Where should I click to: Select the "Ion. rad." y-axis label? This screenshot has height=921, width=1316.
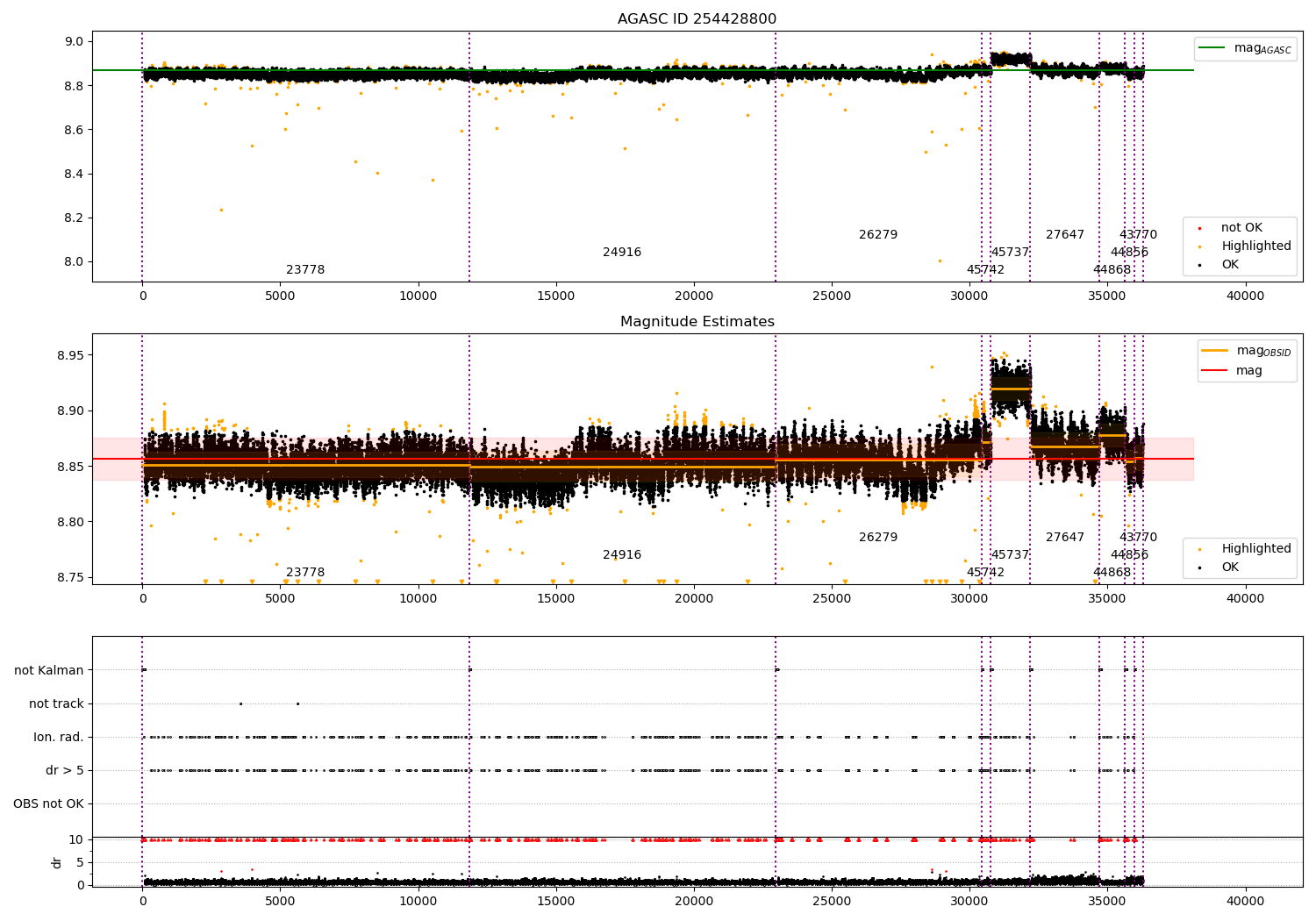click(x=59, y=738)
